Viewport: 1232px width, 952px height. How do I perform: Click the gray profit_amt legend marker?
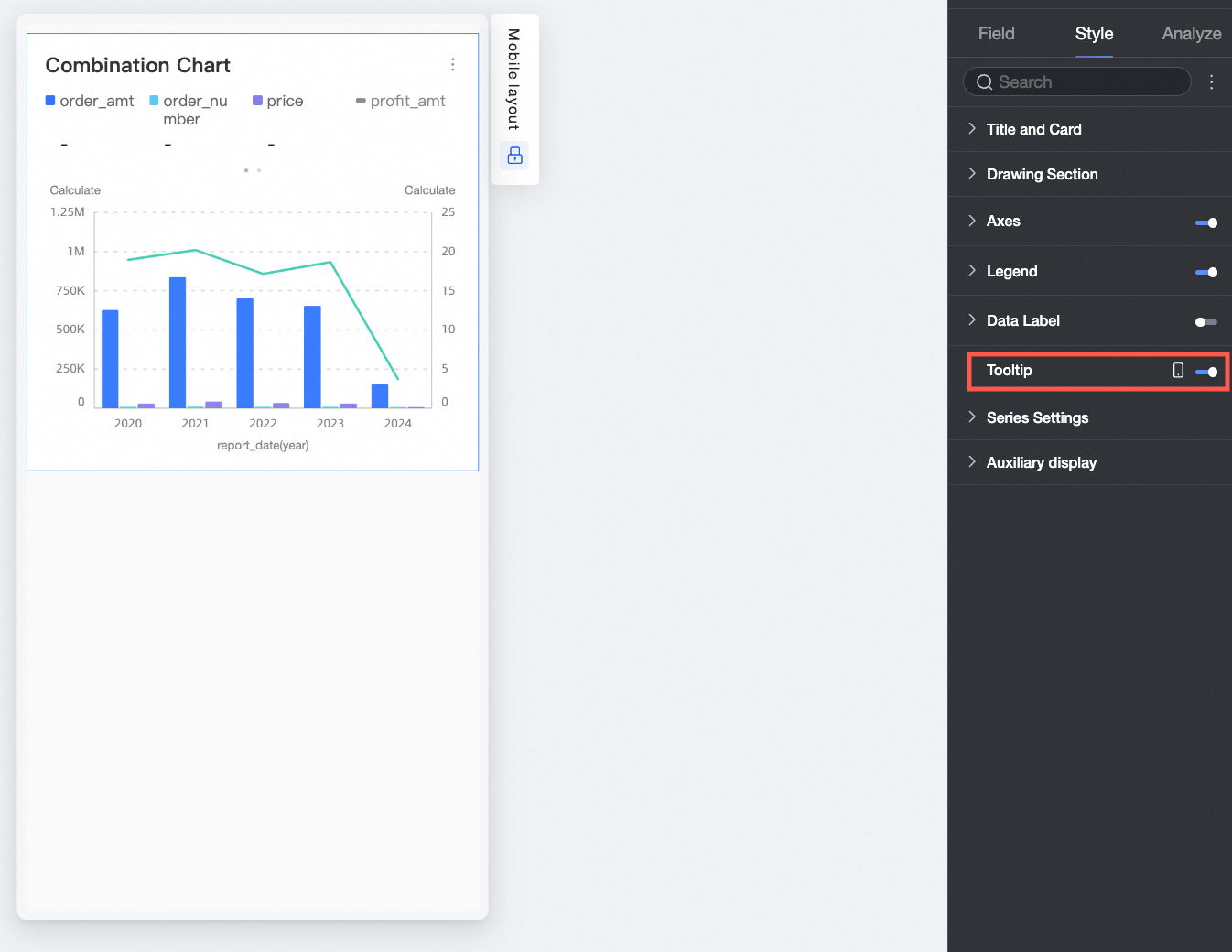click(361, 101)
